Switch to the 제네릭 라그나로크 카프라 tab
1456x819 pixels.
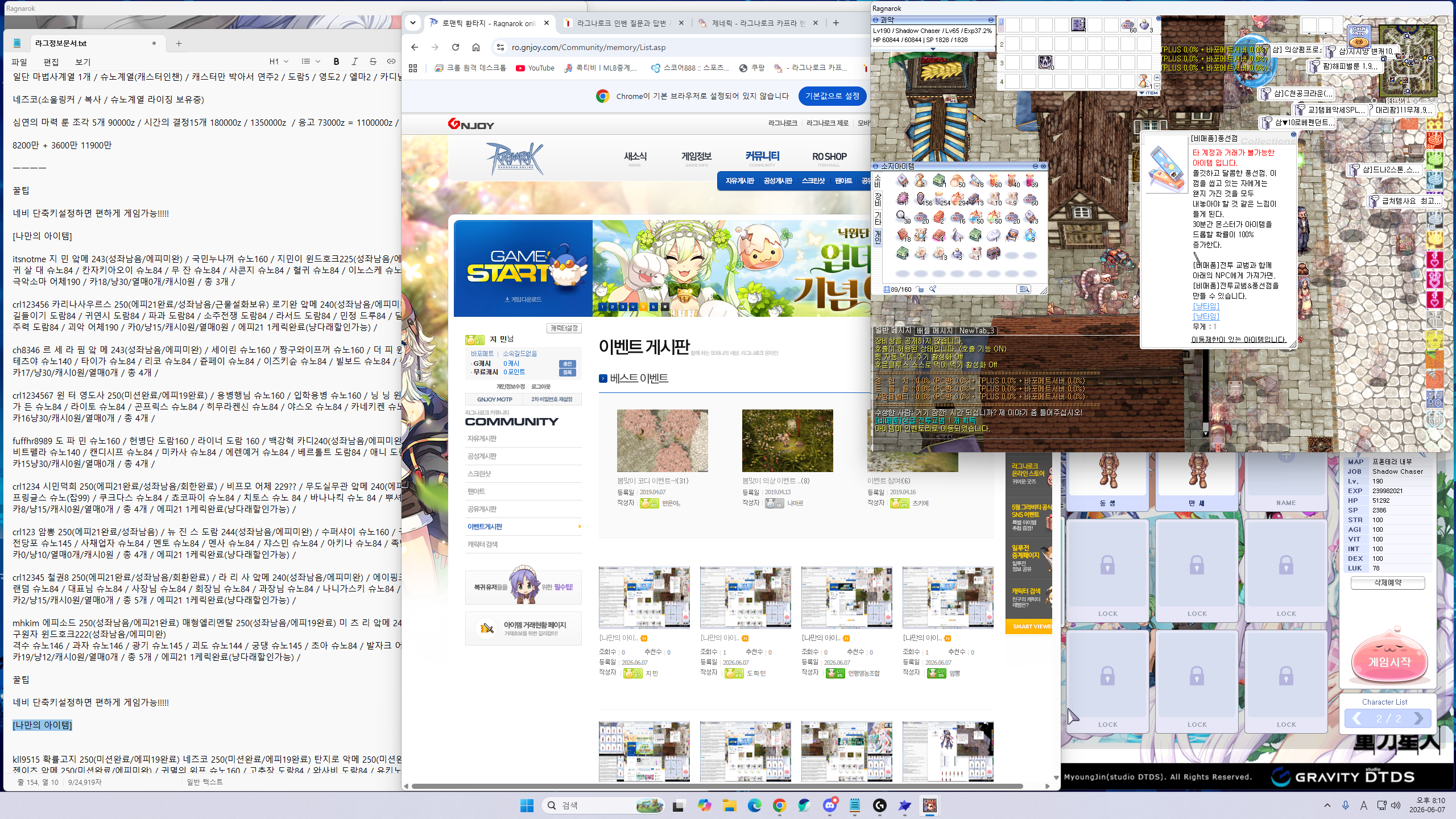coord(759,23)
